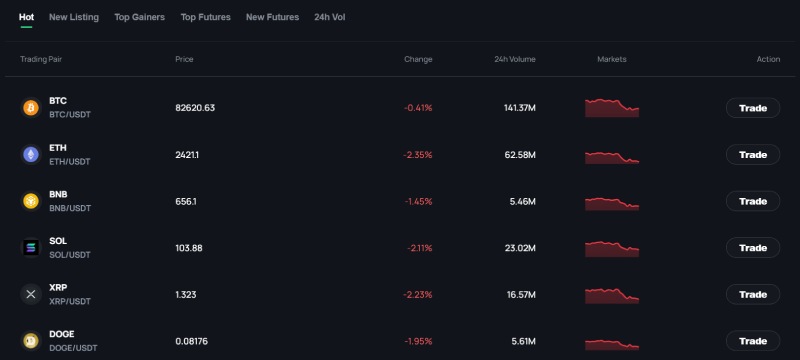
Task: Go to the Top Futures tab
Action: [x=206, y=17]
